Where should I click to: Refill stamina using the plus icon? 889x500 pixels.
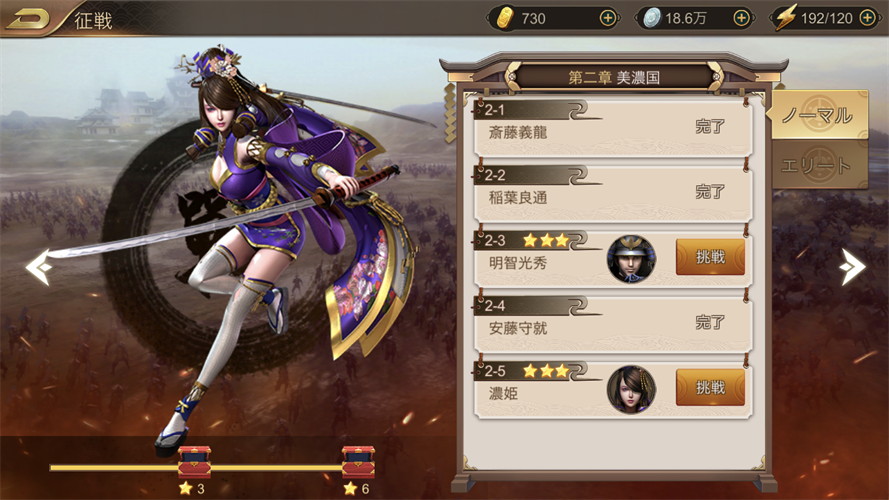pos(867,19)
